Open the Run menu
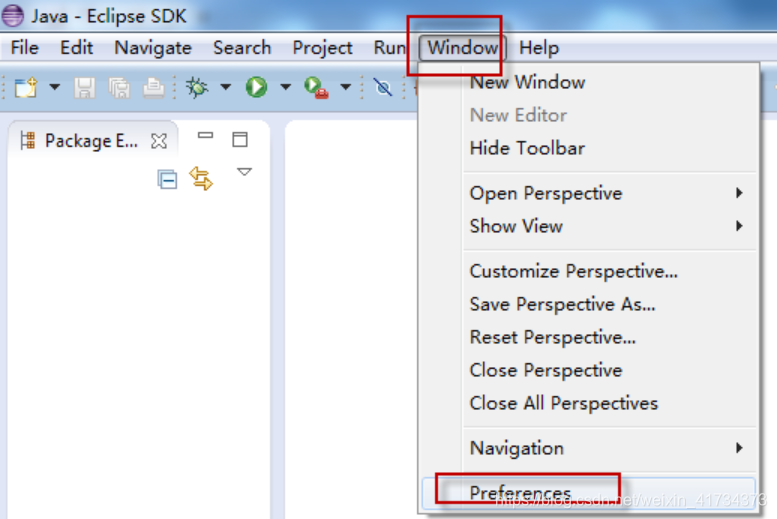Viewport: 777px width, 519px height. click(x=389, y=48)
